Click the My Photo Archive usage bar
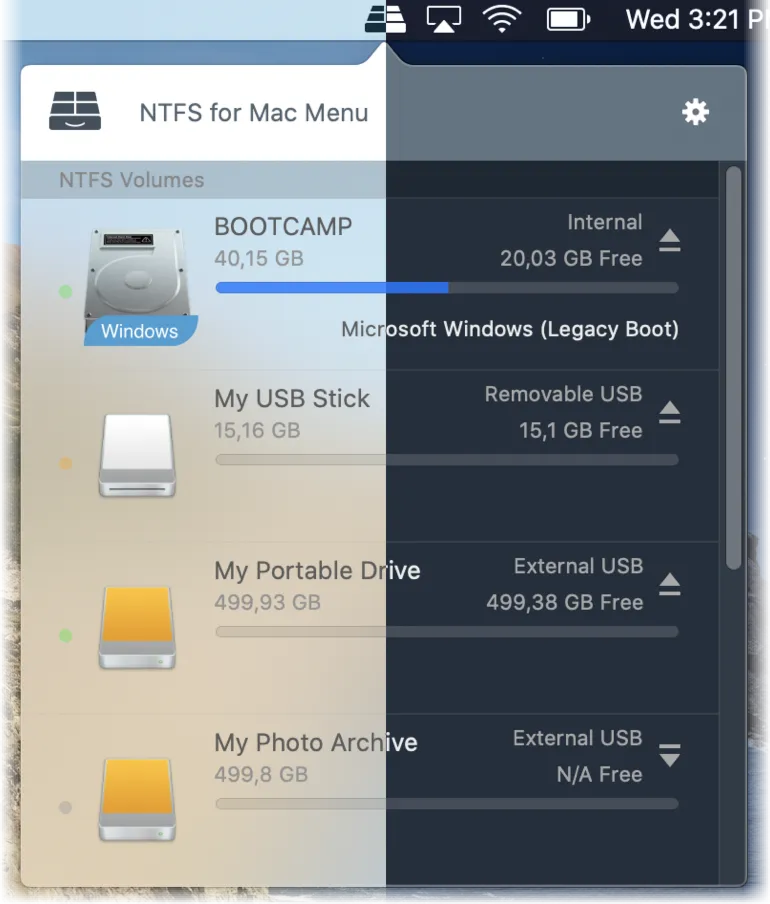The width and height of the screenshot is (770, 904). [447, 804]
